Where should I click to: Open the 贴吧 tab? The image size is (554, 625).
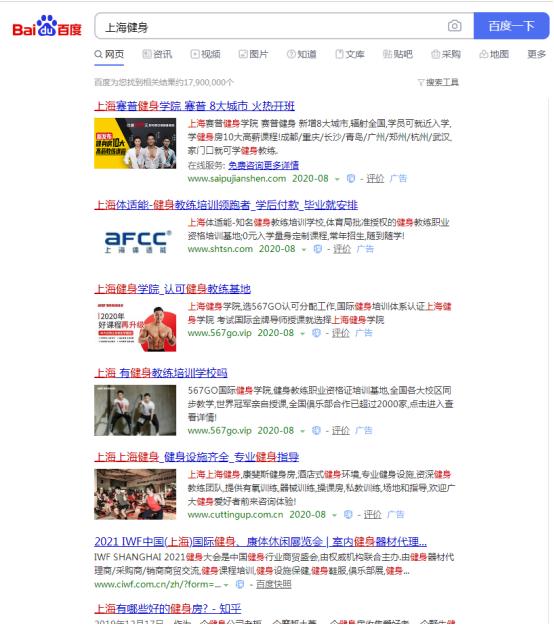coord(397,54)
